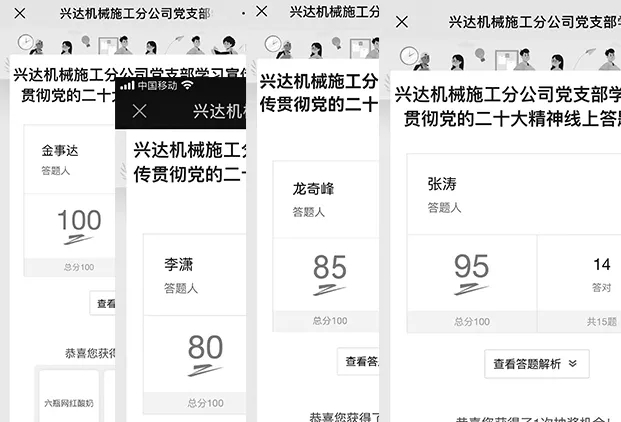
Task: Close the page showing 龙奇峰's score
Action: (x=263, y=11)
